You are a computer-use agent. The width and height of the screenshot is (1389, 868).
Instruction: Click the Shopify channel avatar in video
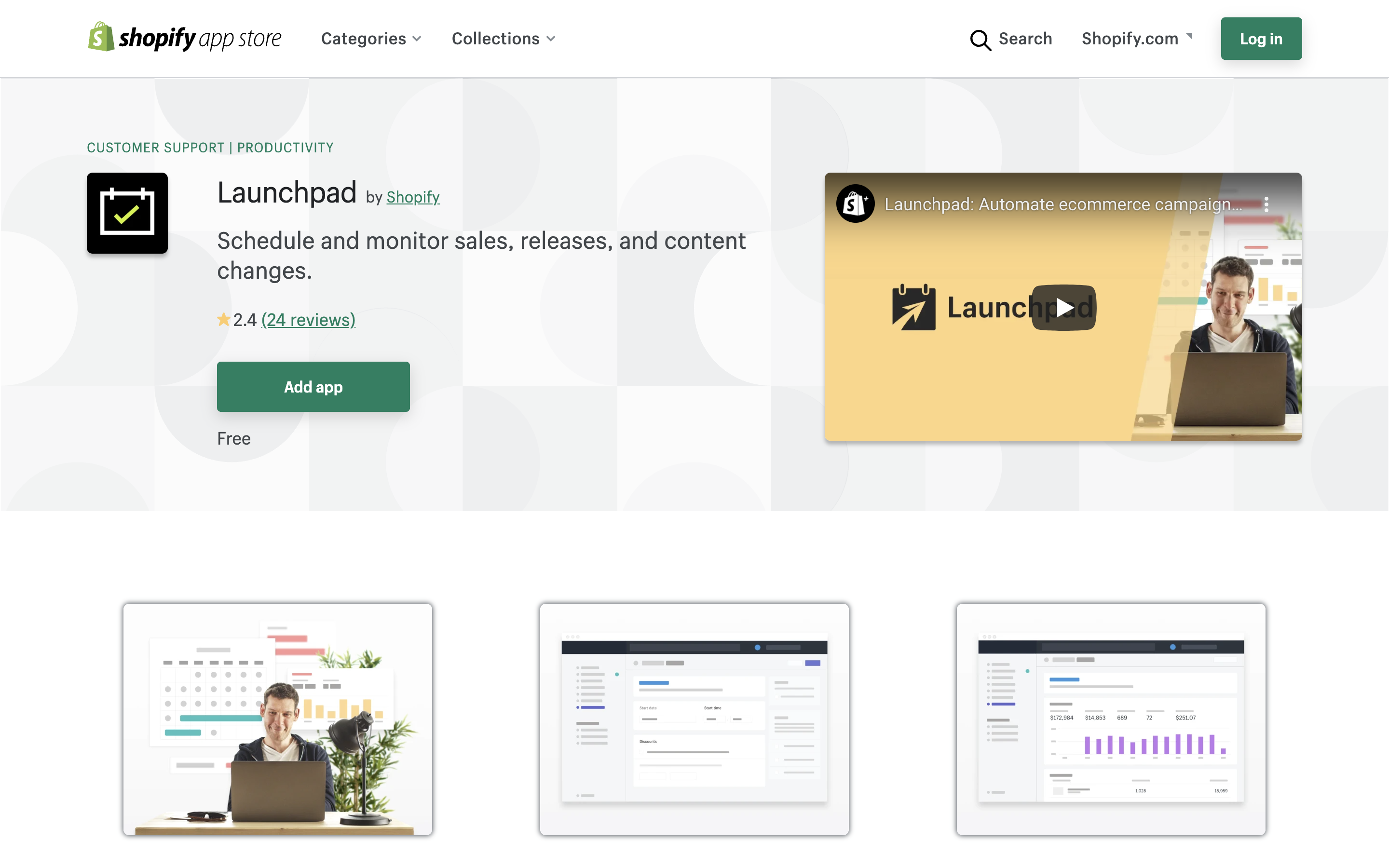(855, 204)
